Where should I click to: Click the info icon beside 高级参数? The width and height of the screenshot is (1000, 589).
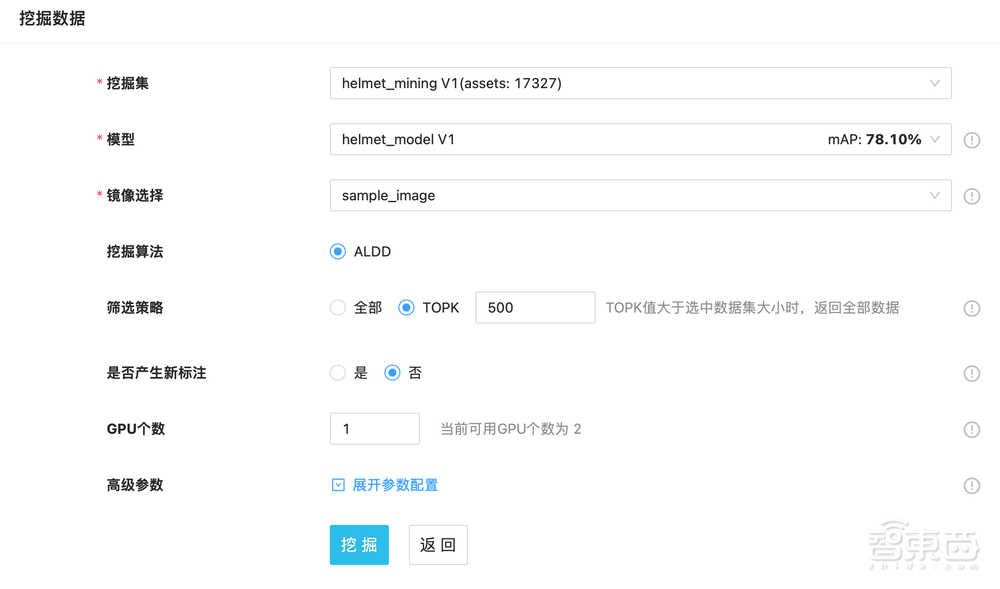[x=971, y=486]
